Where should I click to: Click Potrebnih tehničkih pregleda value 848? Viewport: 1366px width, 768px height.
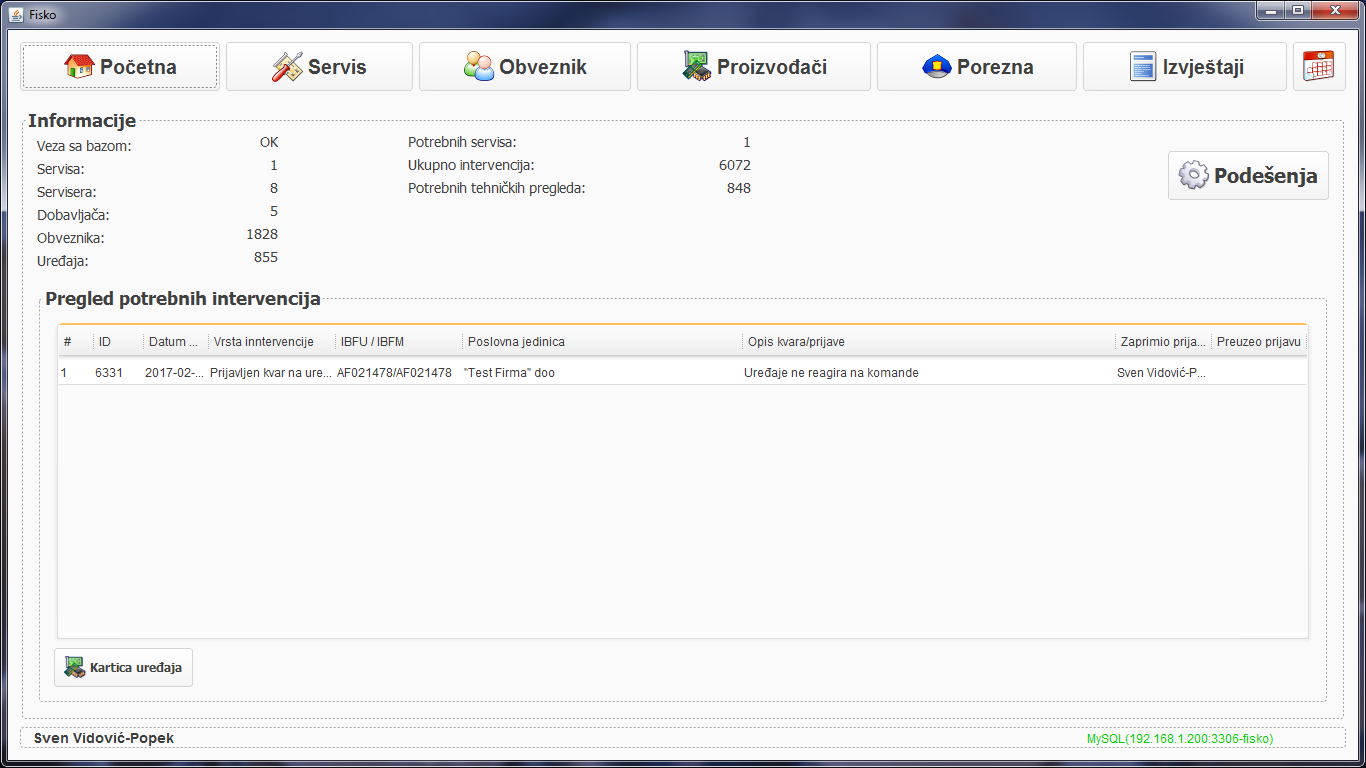tap(739, 188)
